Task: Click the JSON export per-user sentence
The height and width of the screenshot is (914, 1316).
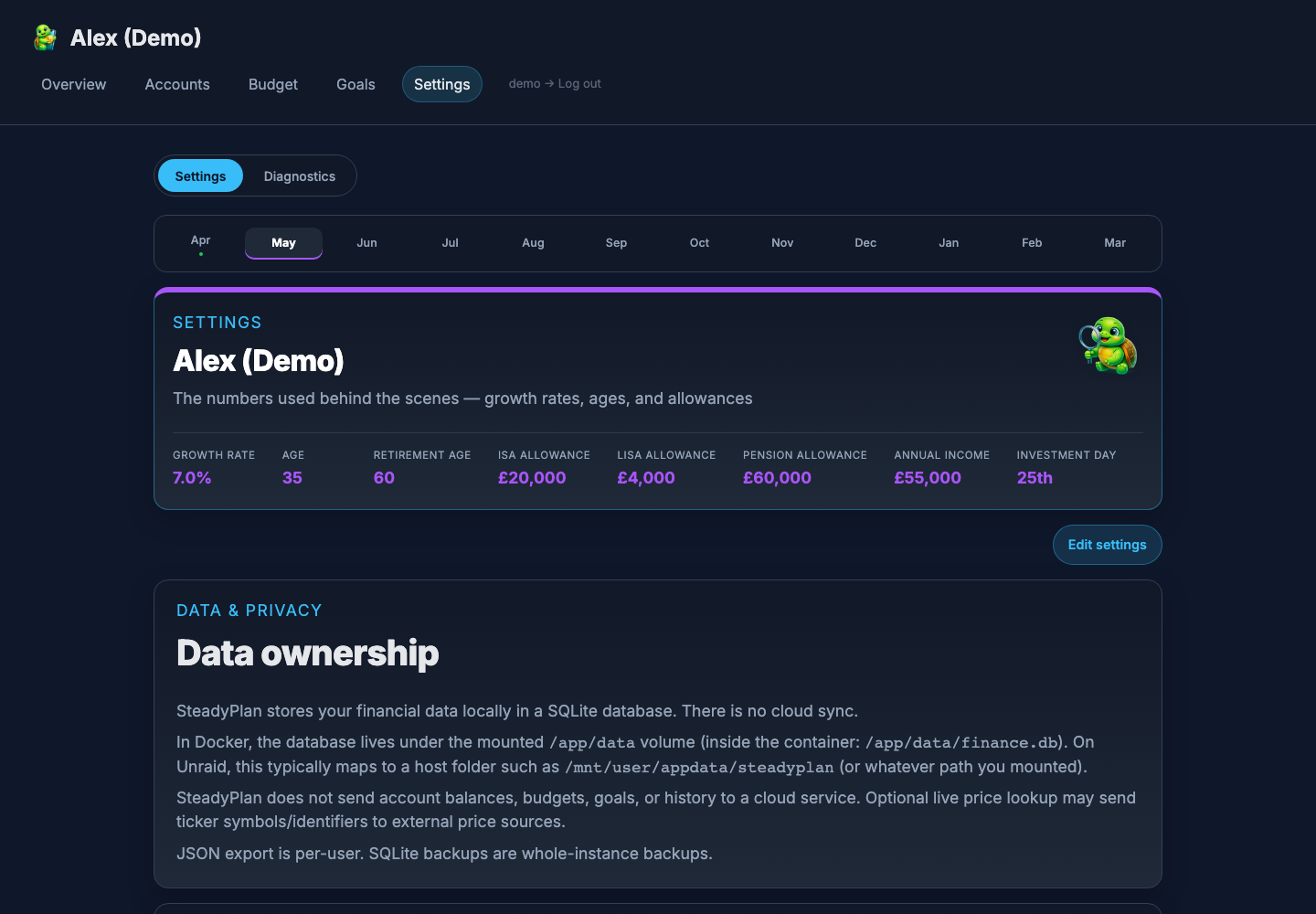Action: click(x=444, y=854)
